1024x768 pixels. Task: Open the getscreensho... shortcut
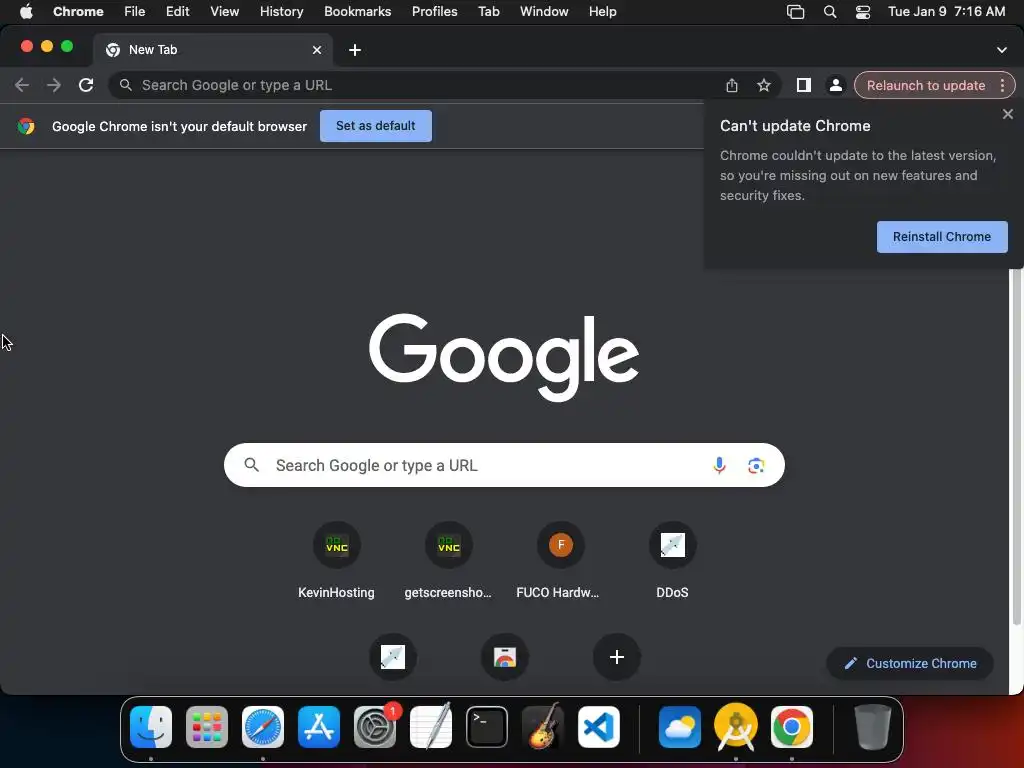click(x=448, y=560)
